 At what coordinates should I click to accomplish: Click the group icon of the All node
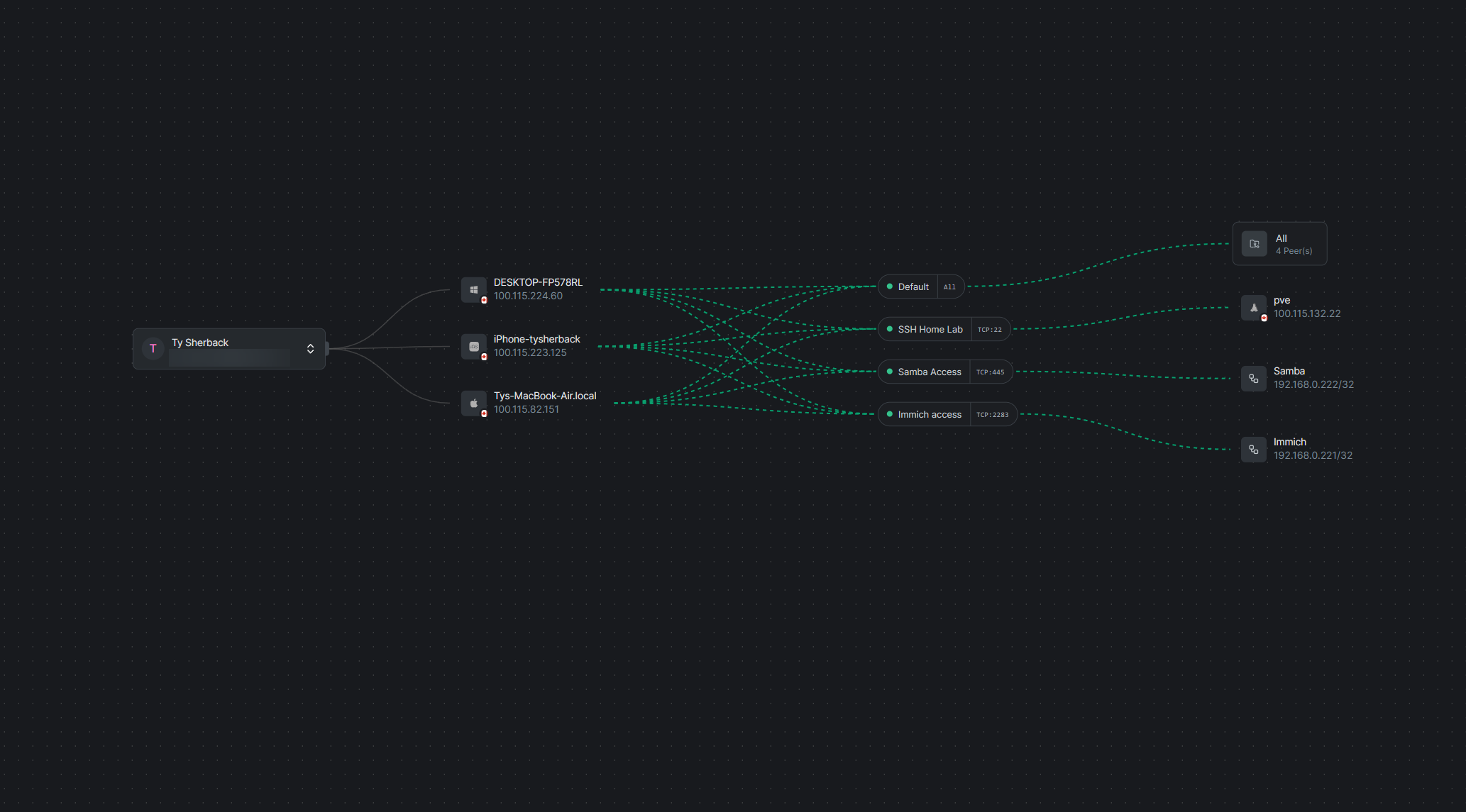click(x=1254, y=244)
